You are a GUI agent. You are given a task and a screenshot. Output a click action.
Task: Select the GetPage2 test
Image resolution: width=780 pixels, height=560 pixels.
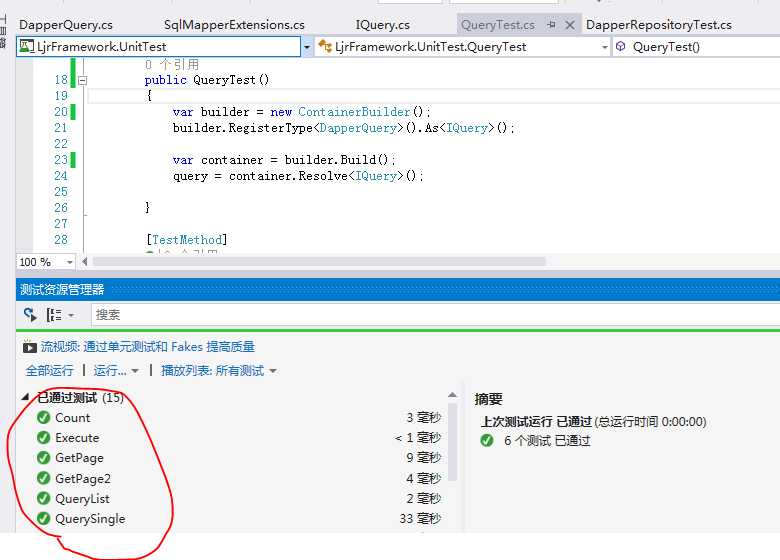point(83,478)
